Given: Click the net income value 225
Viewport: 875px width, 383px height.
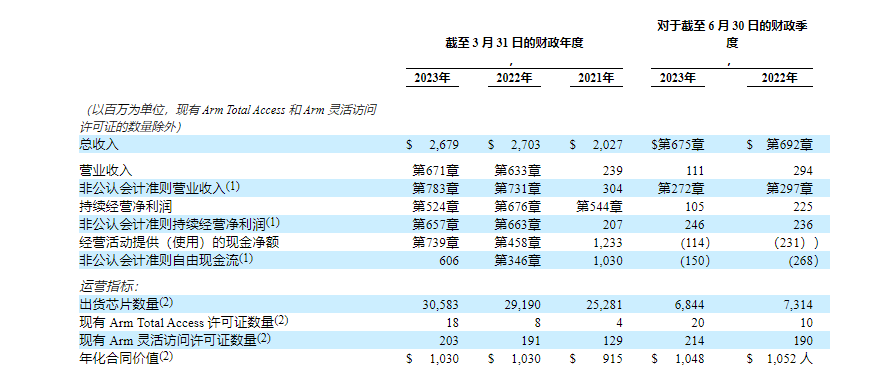Looking at the screenshot, I should point(804,207).
